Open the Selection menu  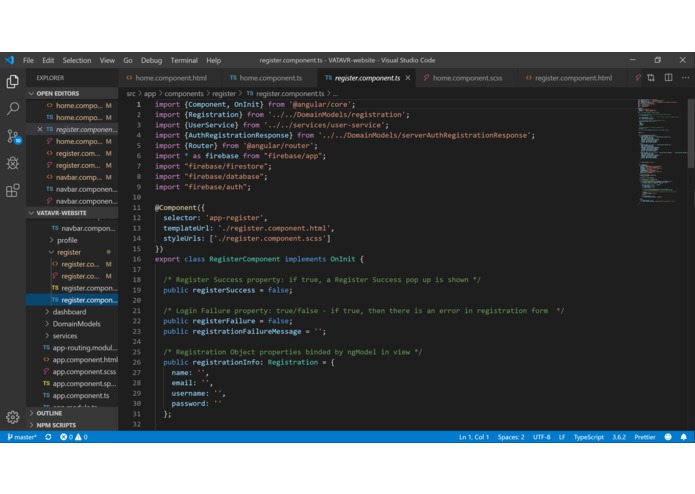[77, 60]
